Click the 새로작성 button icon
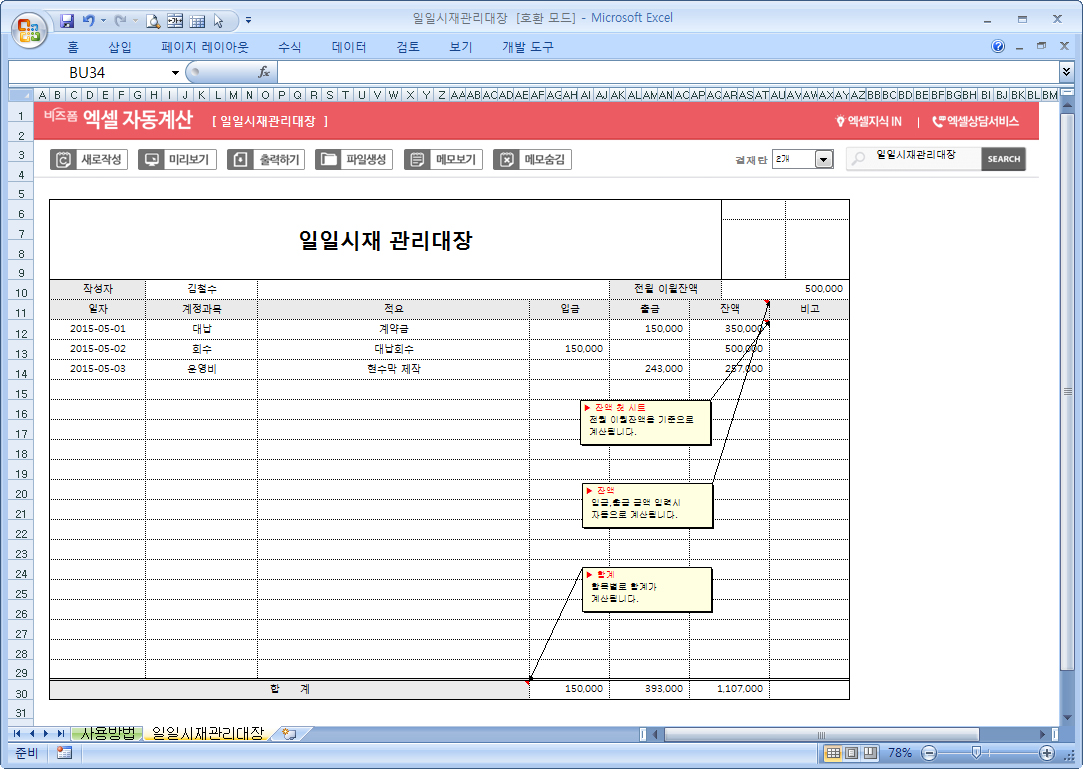This screenshot has height=769, width=1083. click(x=63, y=160)
